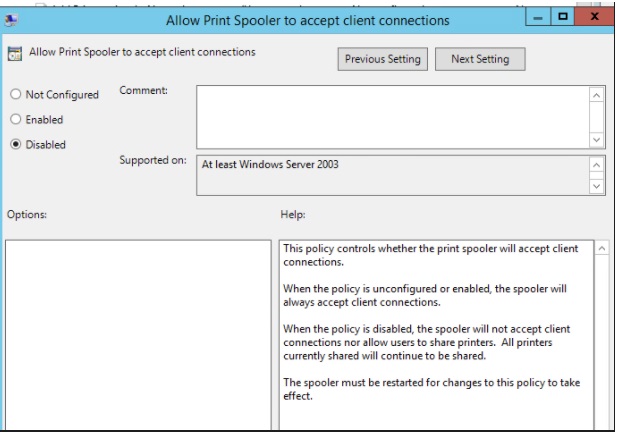
Task: Click inside the empty Options panel
Action: click(x=138, y=335)
